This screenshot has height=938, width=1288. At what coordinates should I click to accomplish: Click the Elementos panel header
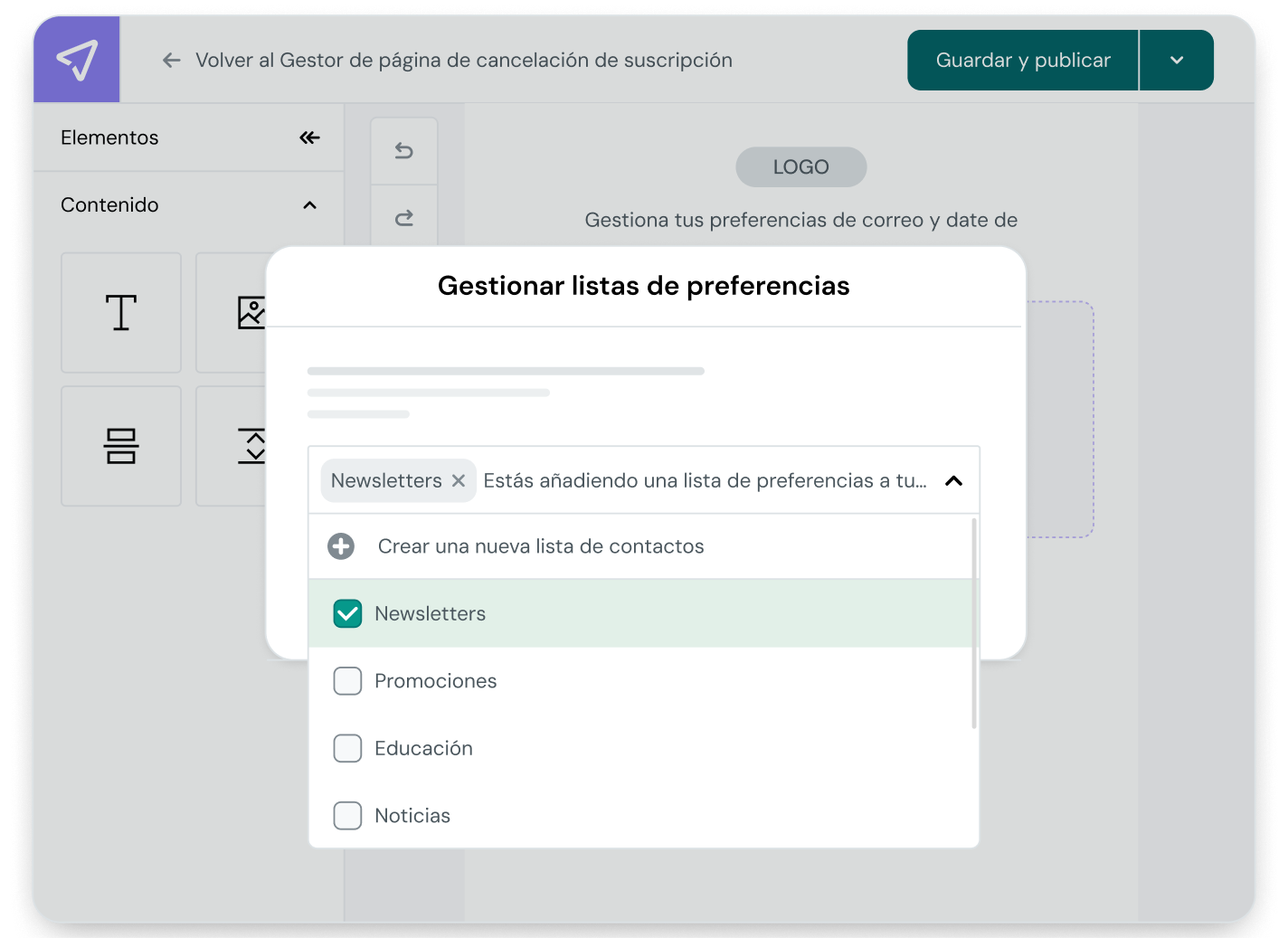coord(109,137)
